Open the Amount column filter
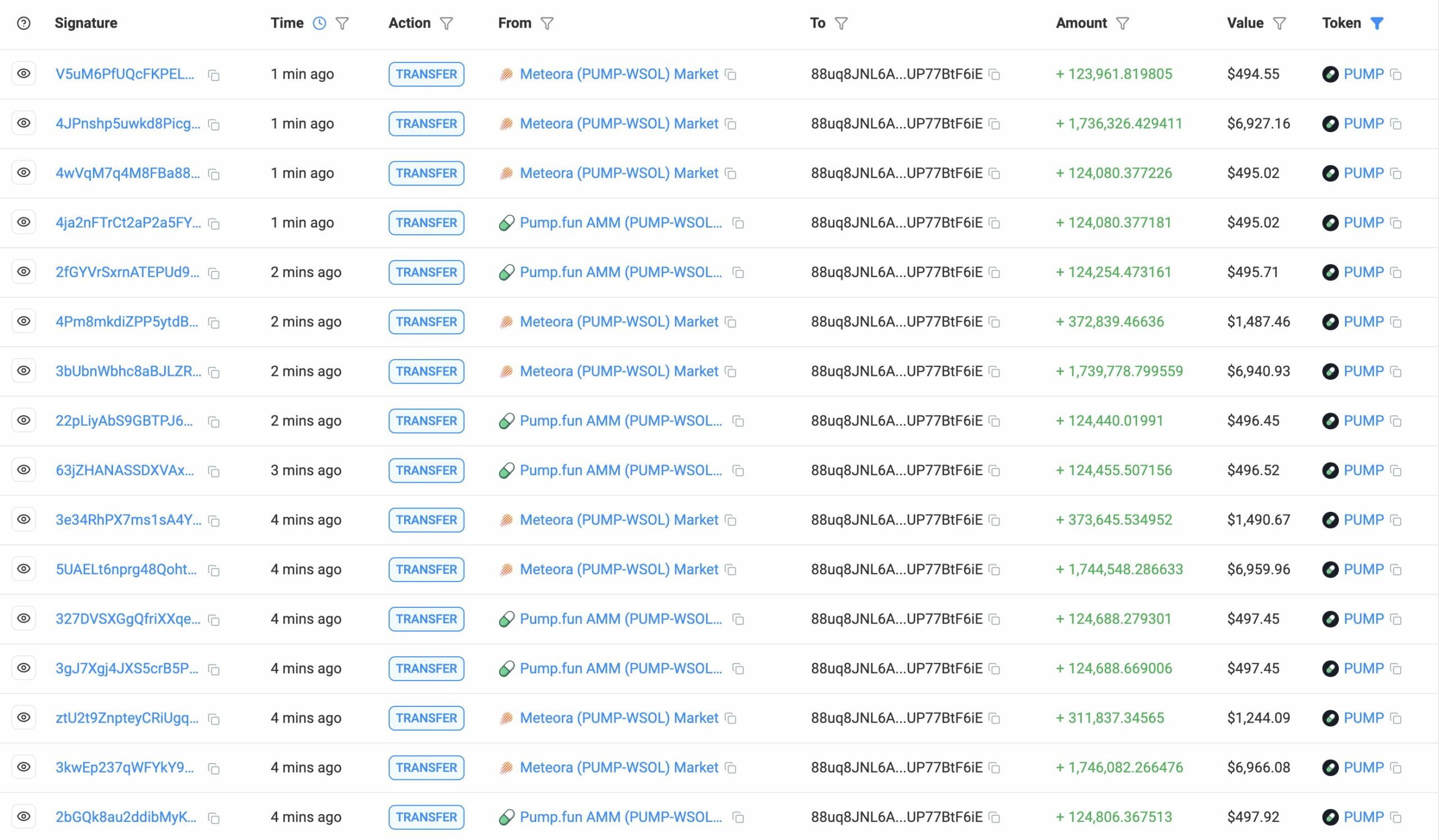Screen dimensions: 1439x840 (x=1123, y=24)
